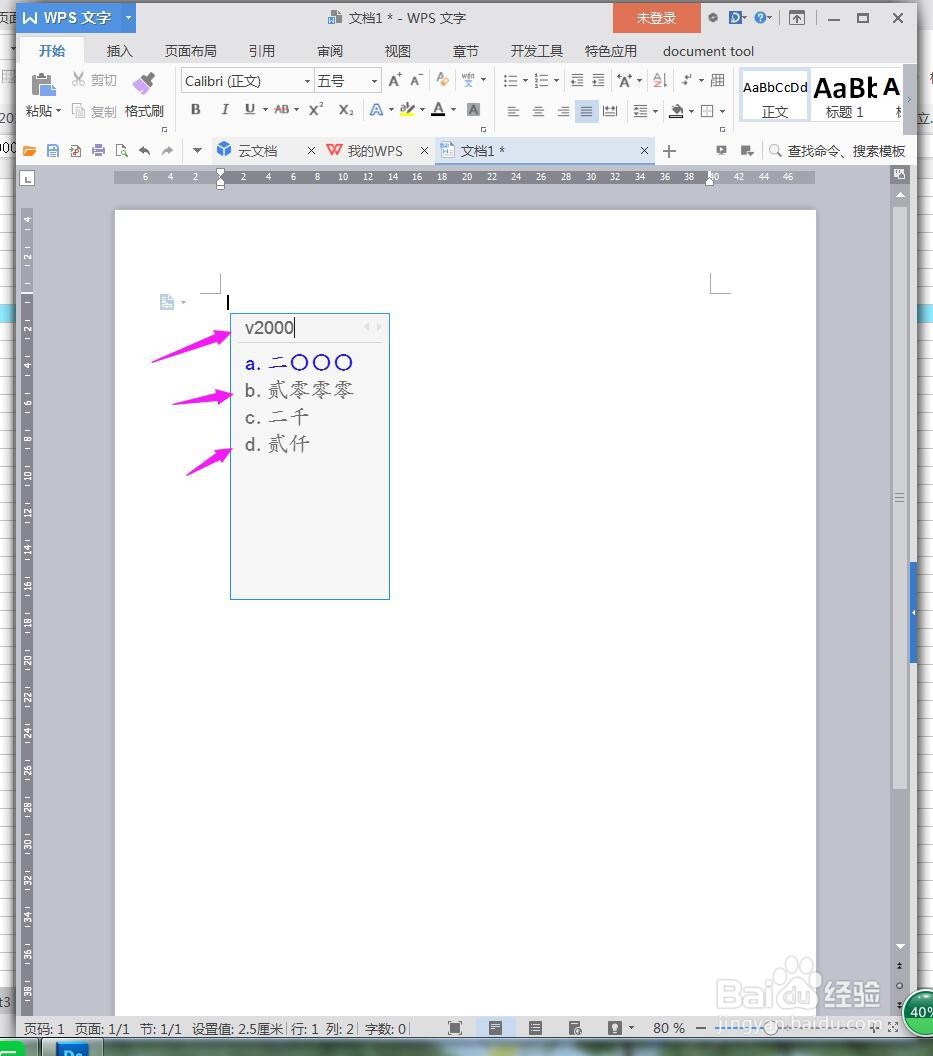
Task: Toggle bold formatting
Action: [x=195, y=110]
